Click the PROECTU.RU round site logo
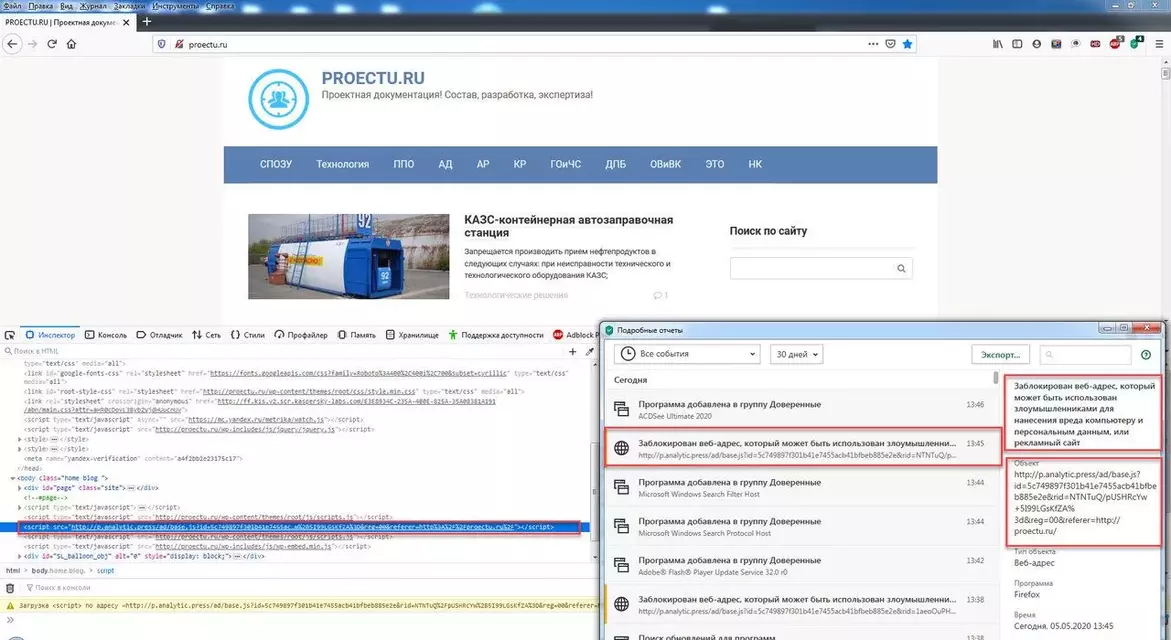 (x=279, y=99)
